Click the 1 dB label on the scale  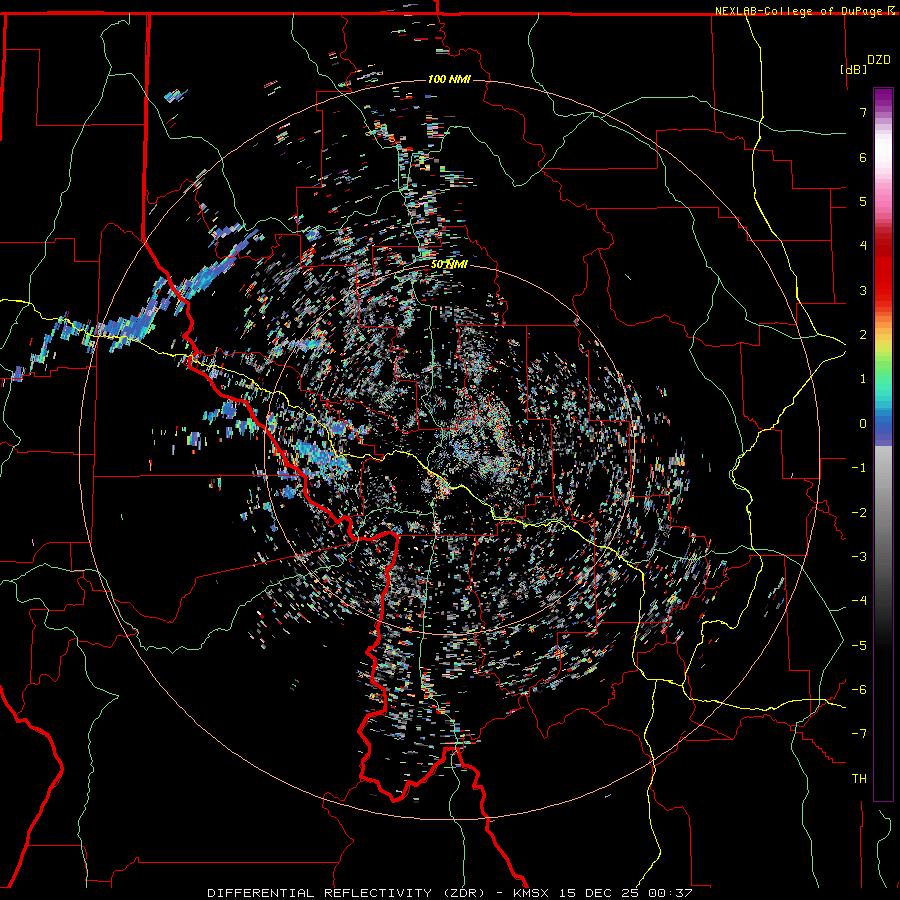[x=863, y=379]
